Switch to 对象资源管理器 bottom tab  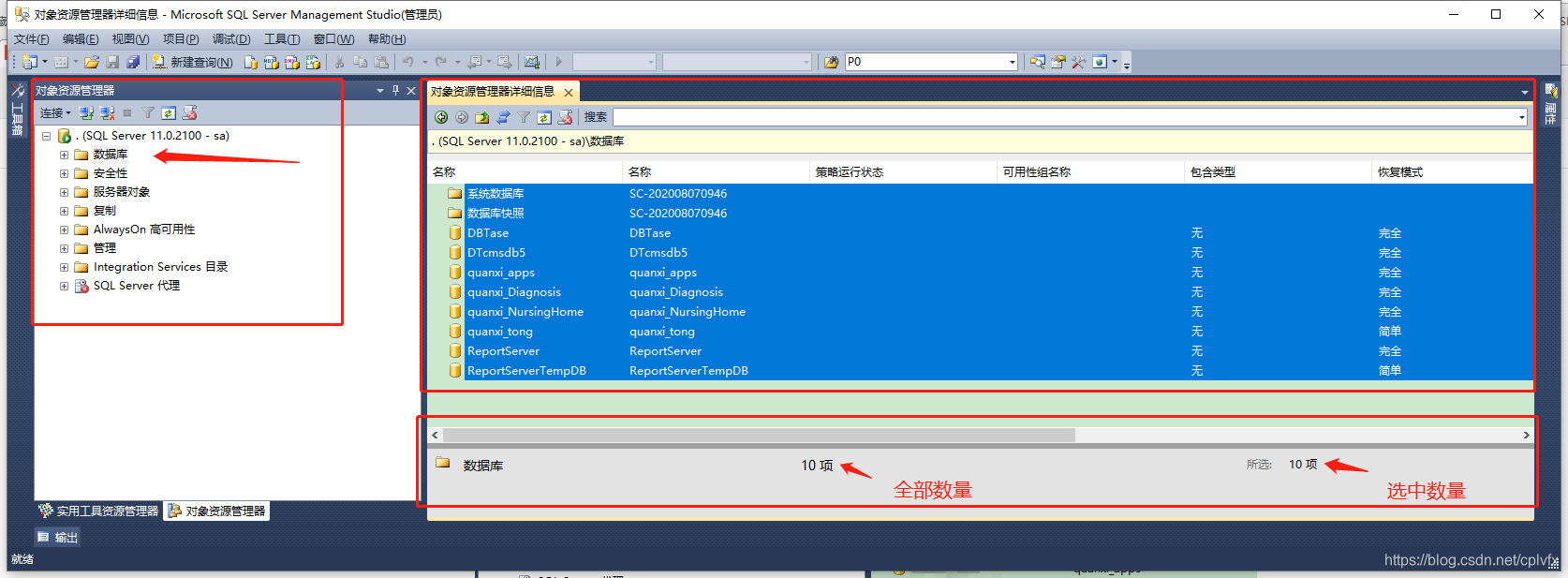coord(217,511)
